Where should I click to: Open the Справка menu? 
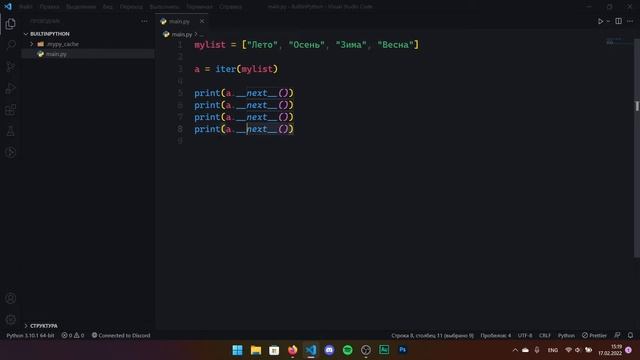pos(230,7)
